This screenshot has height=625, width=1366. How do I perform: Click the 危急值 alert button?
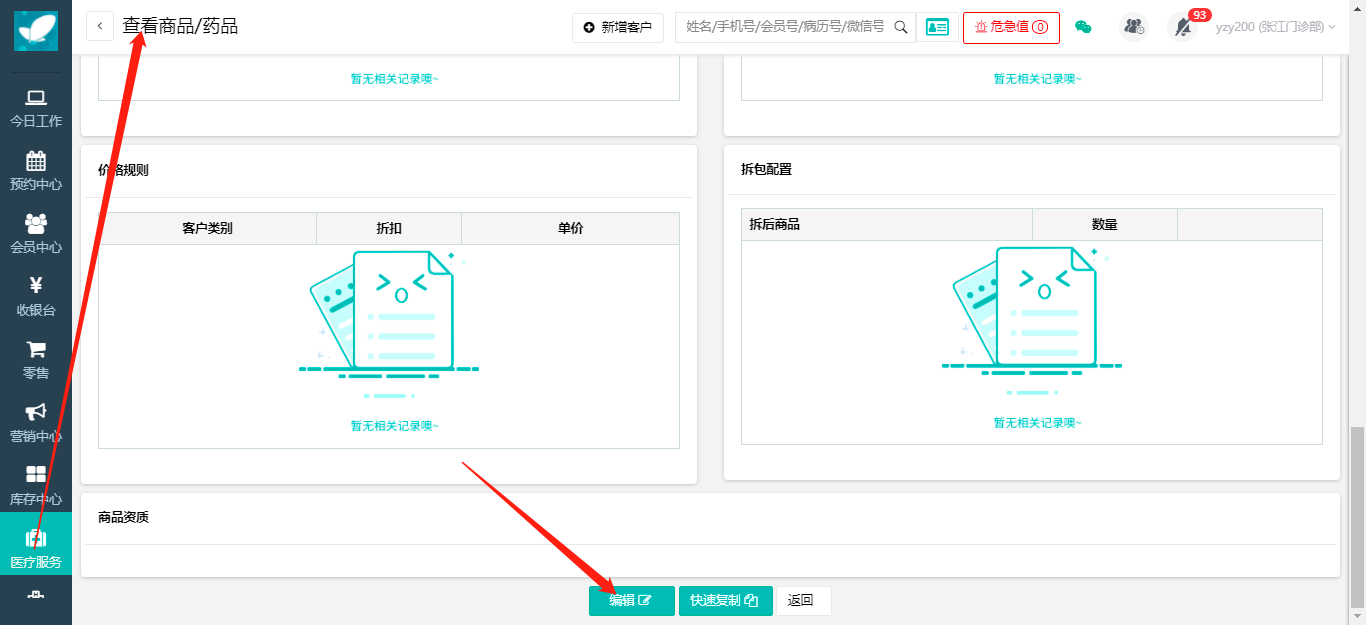[1011, 27]
